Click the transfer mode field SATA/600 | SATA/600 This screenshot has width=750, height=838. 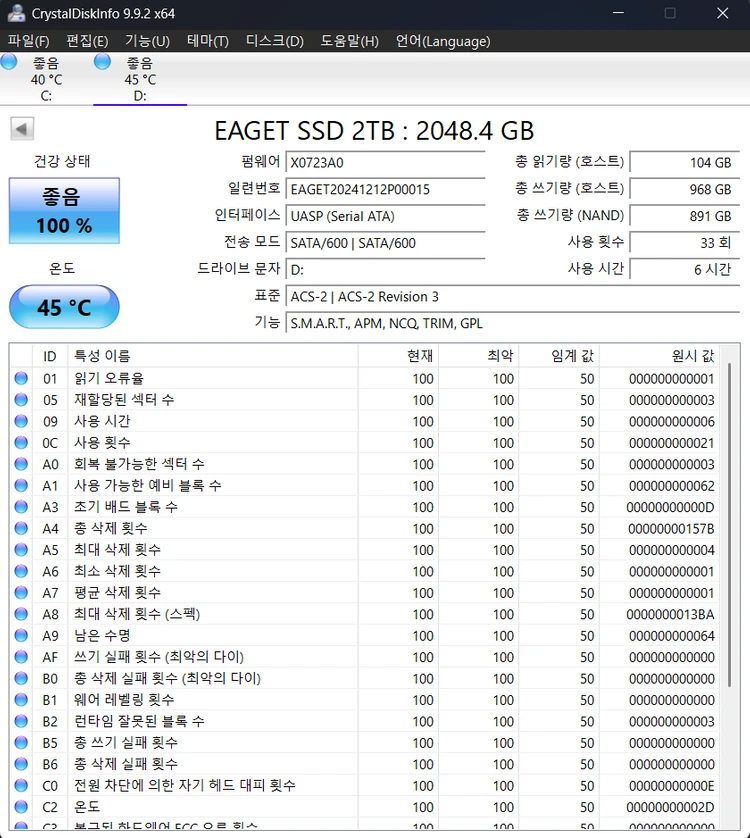pyautogui.click(x=385, y=243)
